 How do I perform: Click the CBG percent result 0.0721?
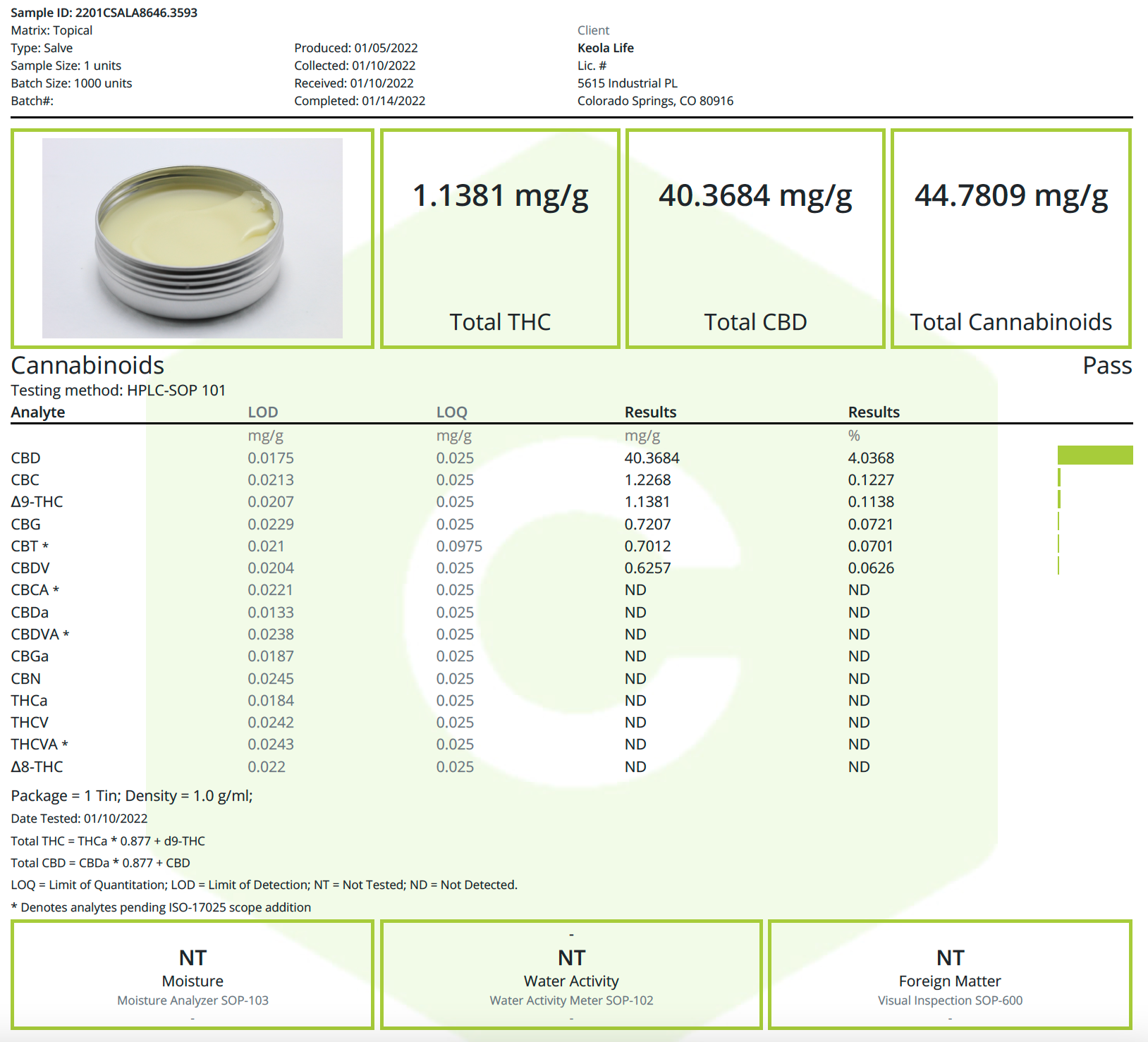pyautogui.click(x=871, y=525)
